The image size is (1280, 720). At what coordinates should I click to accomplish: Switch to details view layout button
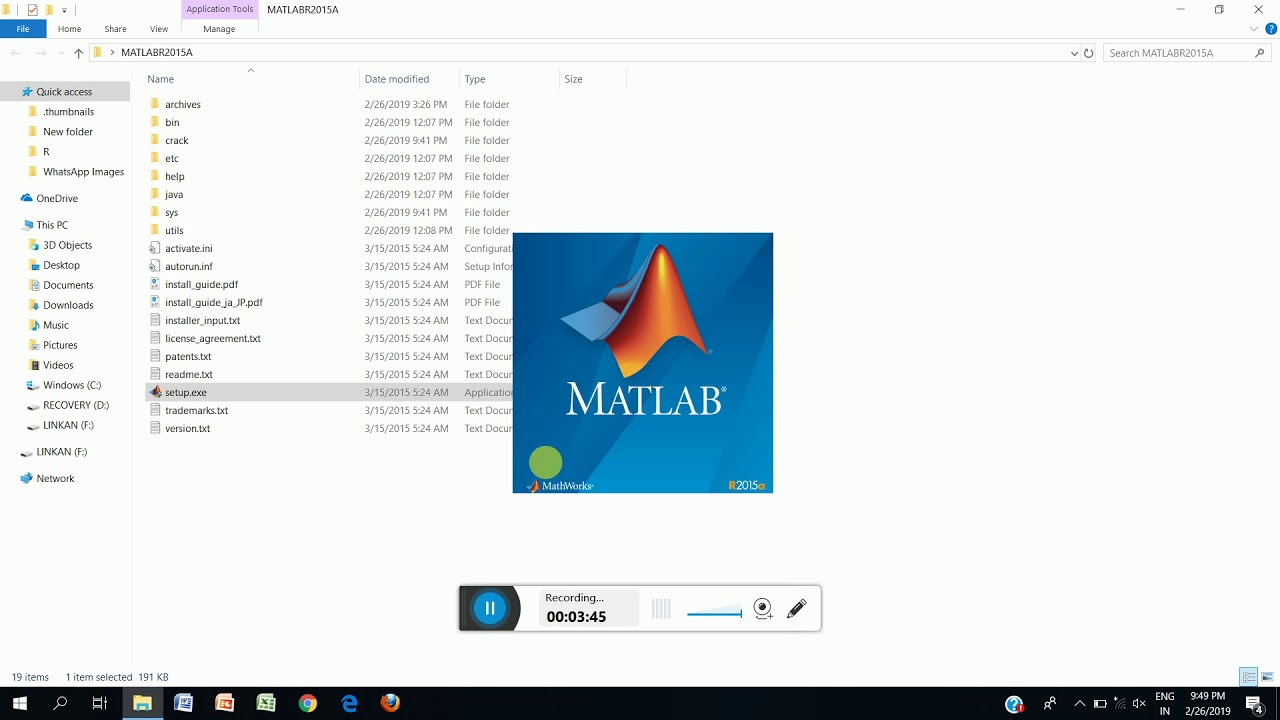[x=1248, y=677]
